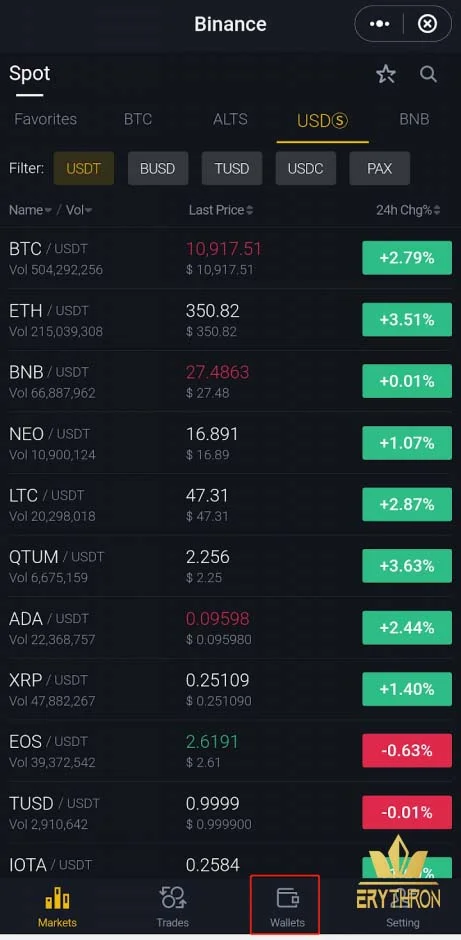Switch to the ALTS tab

(x=230, y=119)
